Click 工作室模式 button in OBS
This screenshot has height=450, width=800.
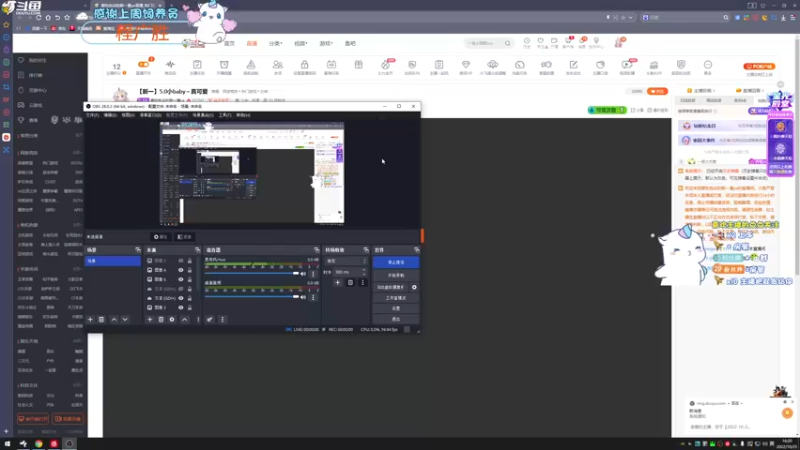(396, 298)
